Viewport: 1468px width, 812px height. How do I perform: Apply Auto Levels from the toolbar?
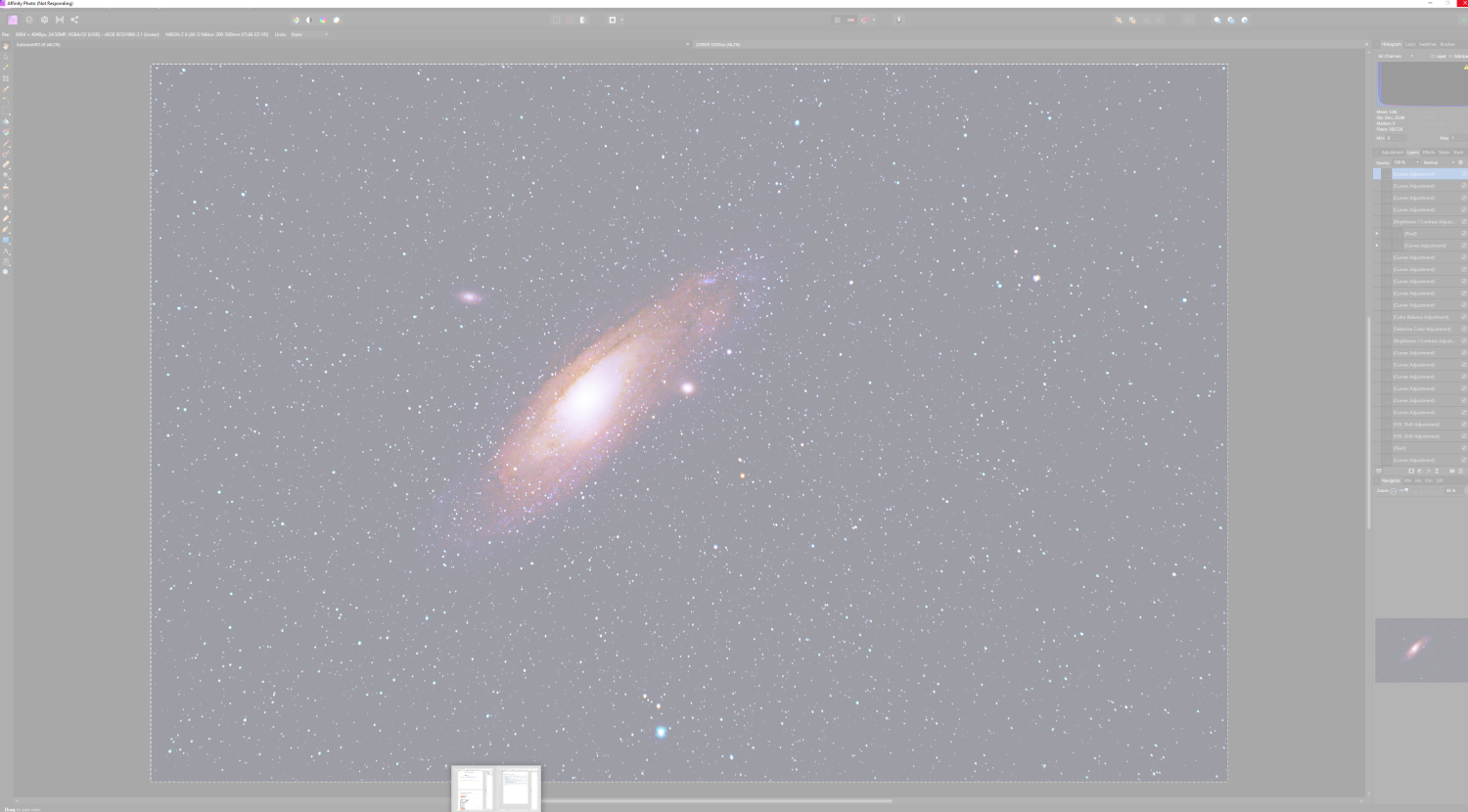pyautogui.click(x=296, y=20)
